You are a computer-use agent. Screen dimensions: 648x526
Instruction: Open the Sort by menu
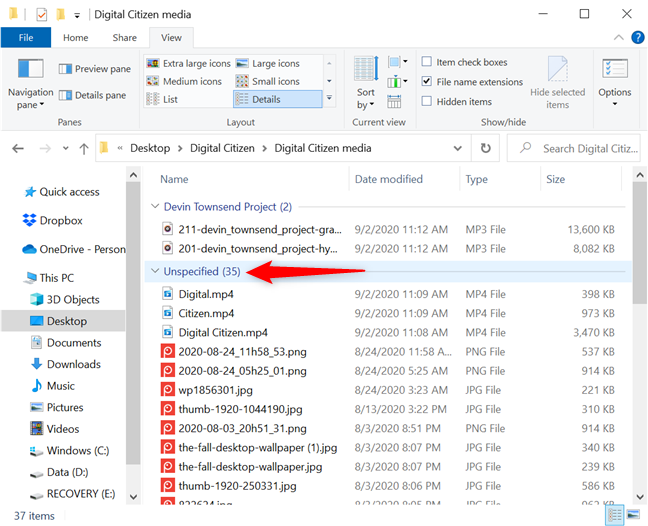365,83
